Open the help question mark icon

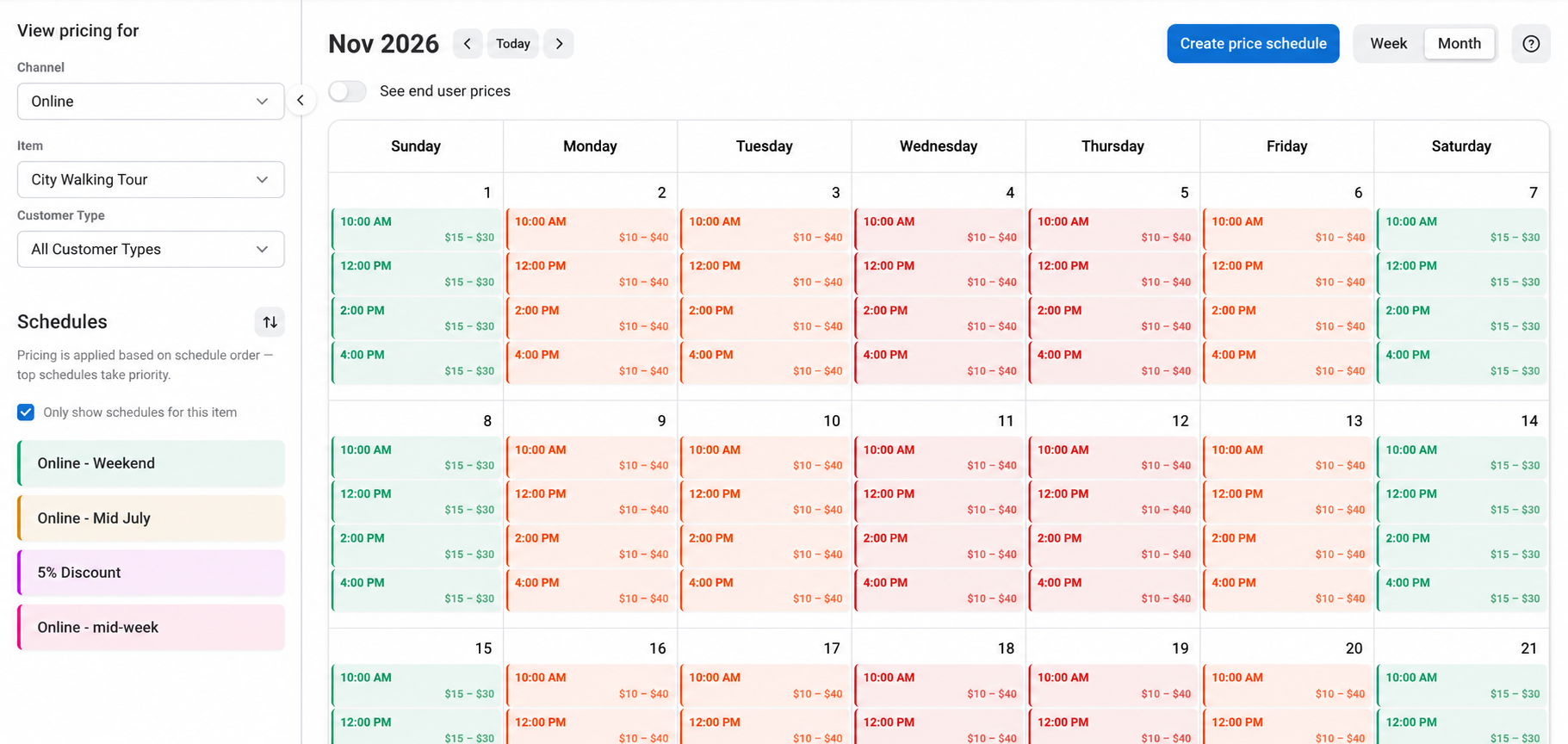click(x=1531, y=44)
